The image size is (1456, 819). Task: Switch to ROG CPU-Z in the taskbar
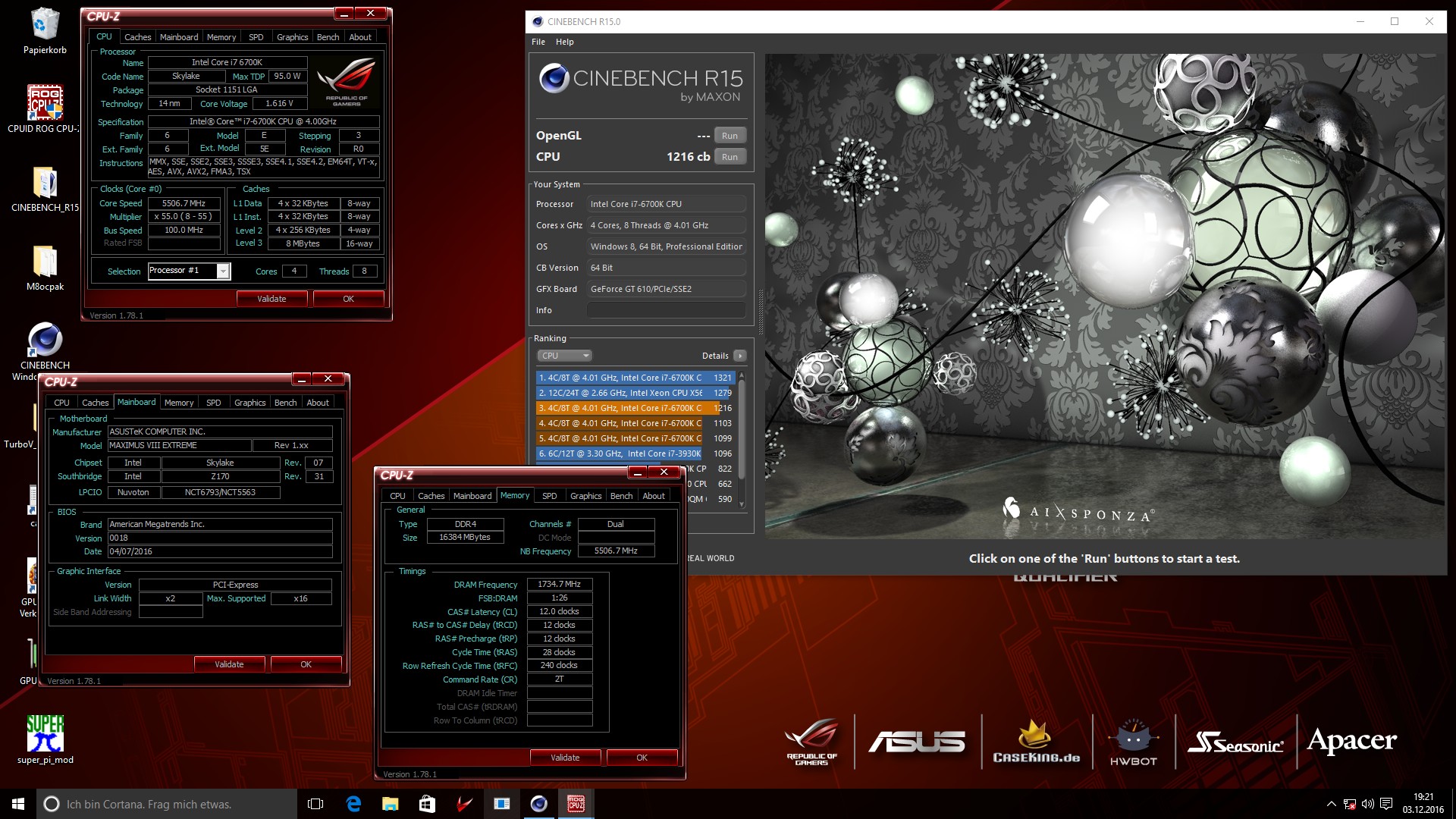click(x=576, y=804)
